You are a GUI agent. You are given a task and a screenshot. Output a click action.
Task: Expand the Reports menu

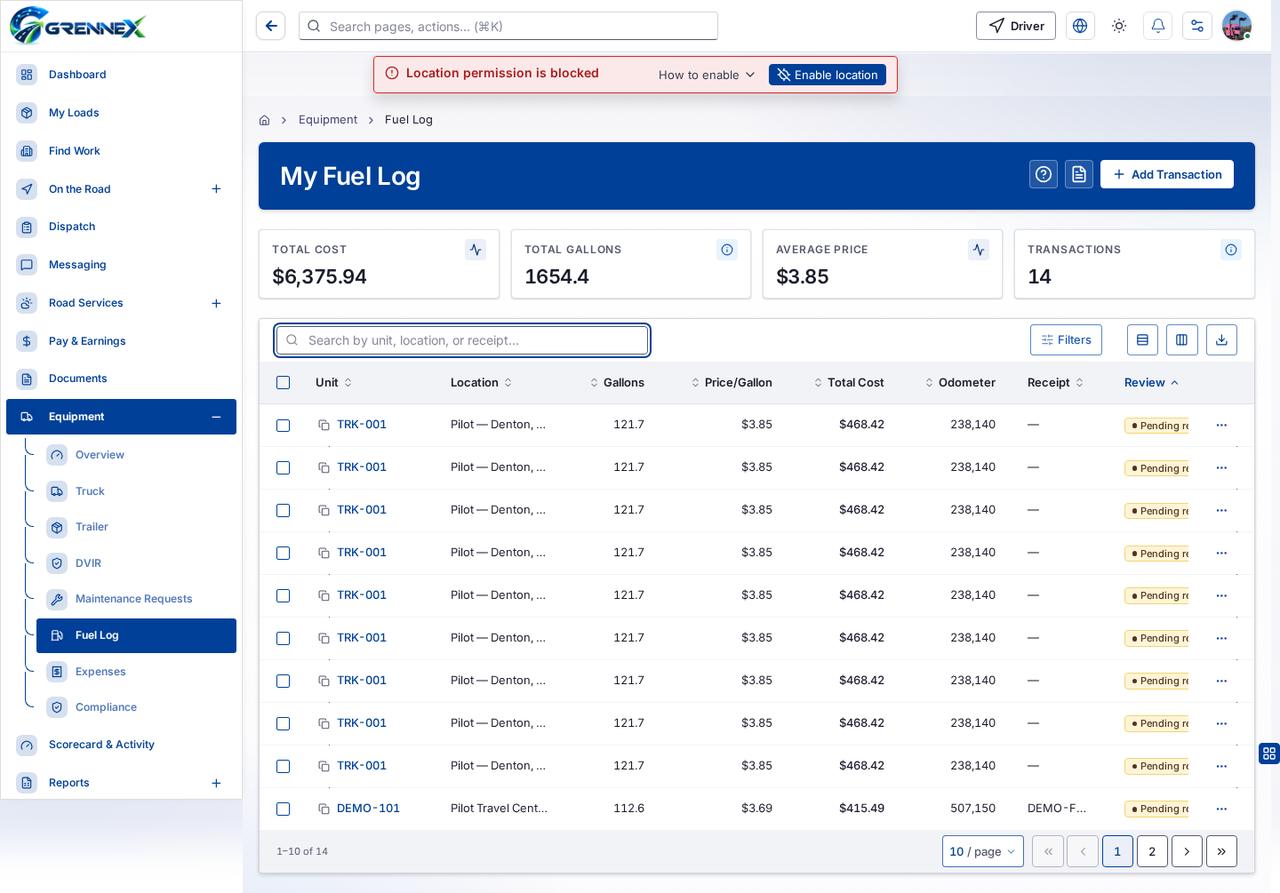216,783
